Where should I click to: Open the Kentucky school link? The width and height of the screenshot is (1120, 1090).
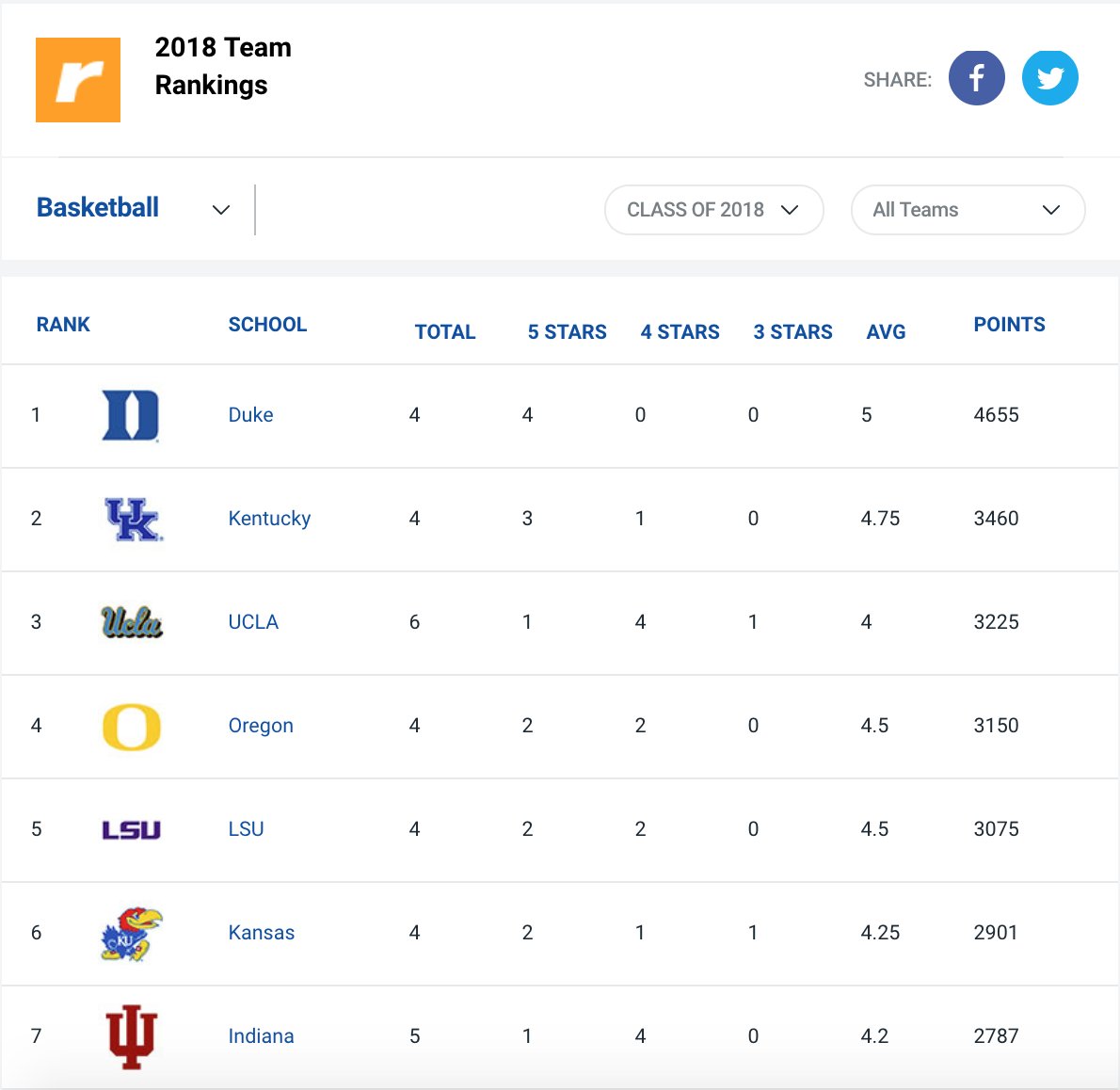coord(269,519)
